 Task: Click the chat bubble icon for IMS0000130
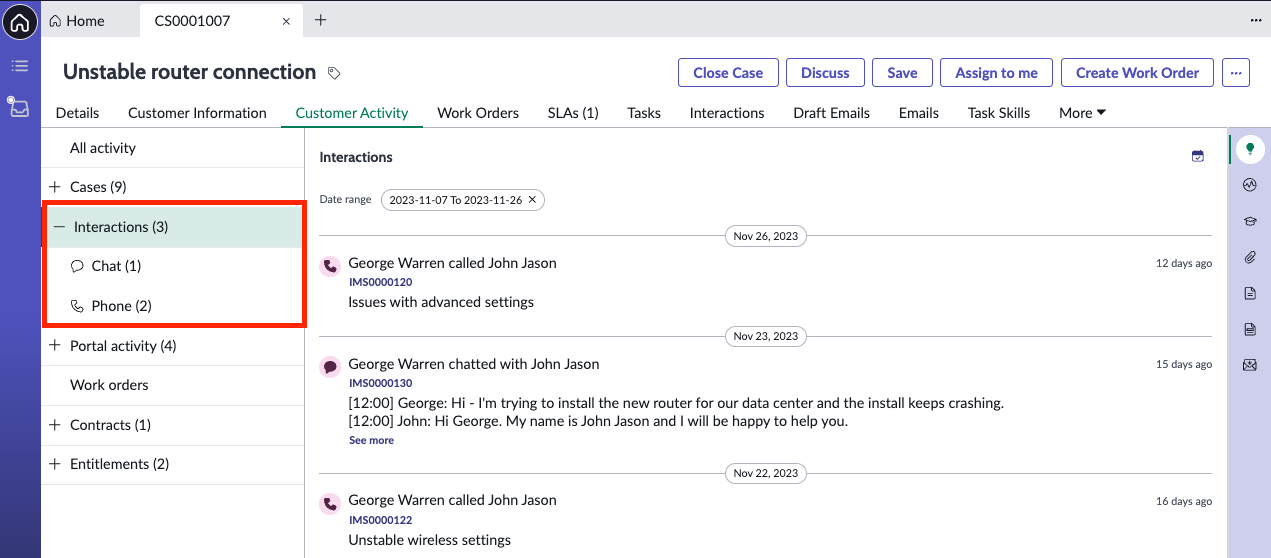(x=330, y=368)
